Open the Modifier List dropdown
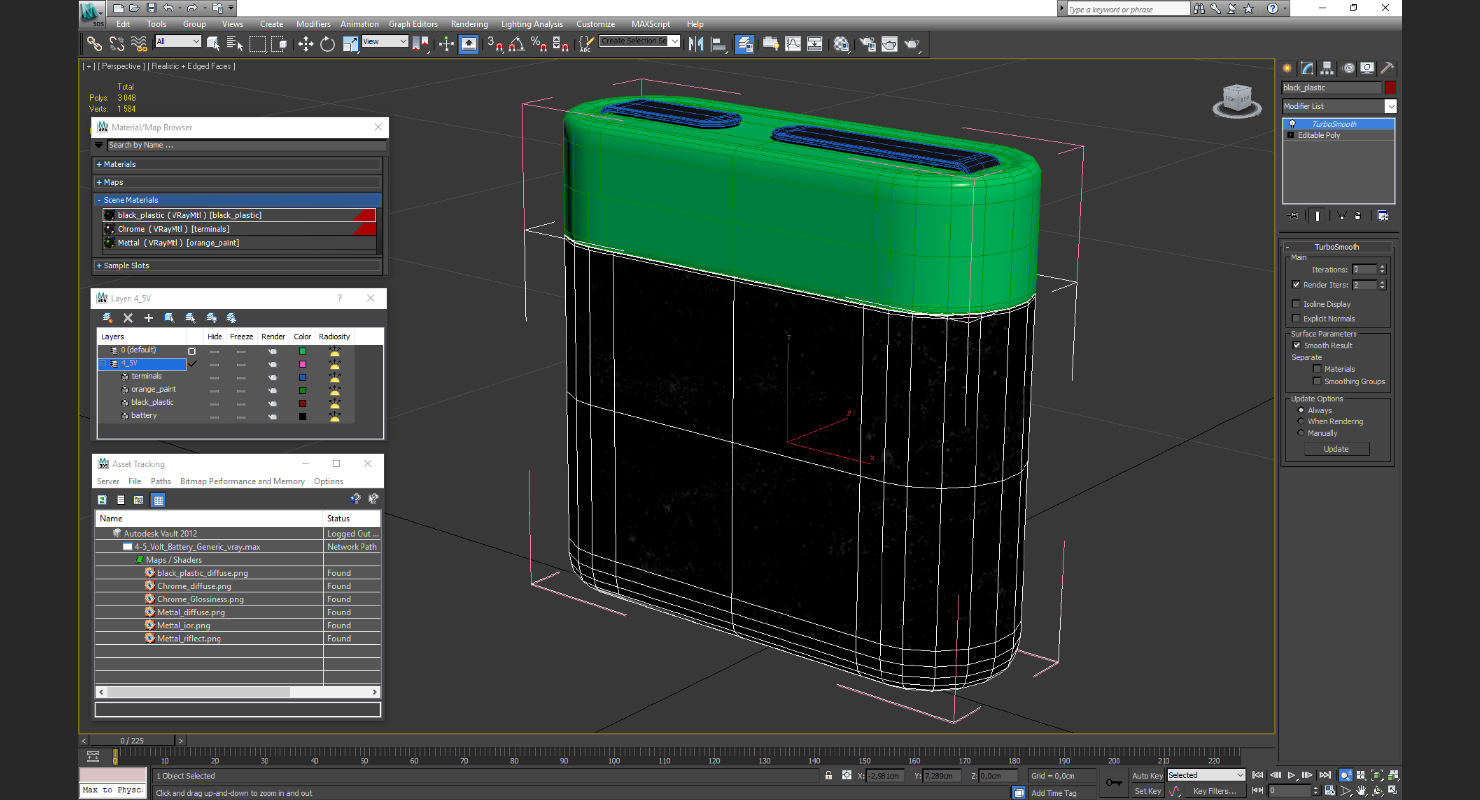1480x800 pixels. [x=1339, y=106]
